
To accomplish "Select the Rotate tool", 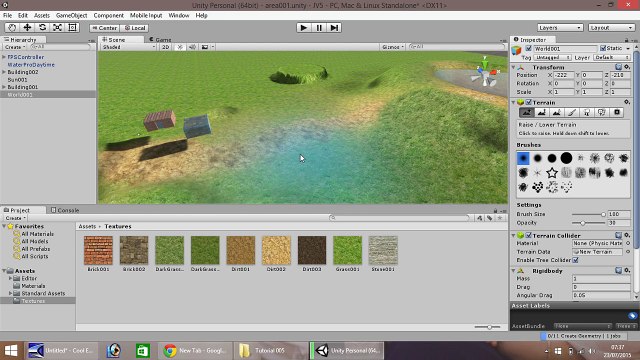I will coord(42,28).
